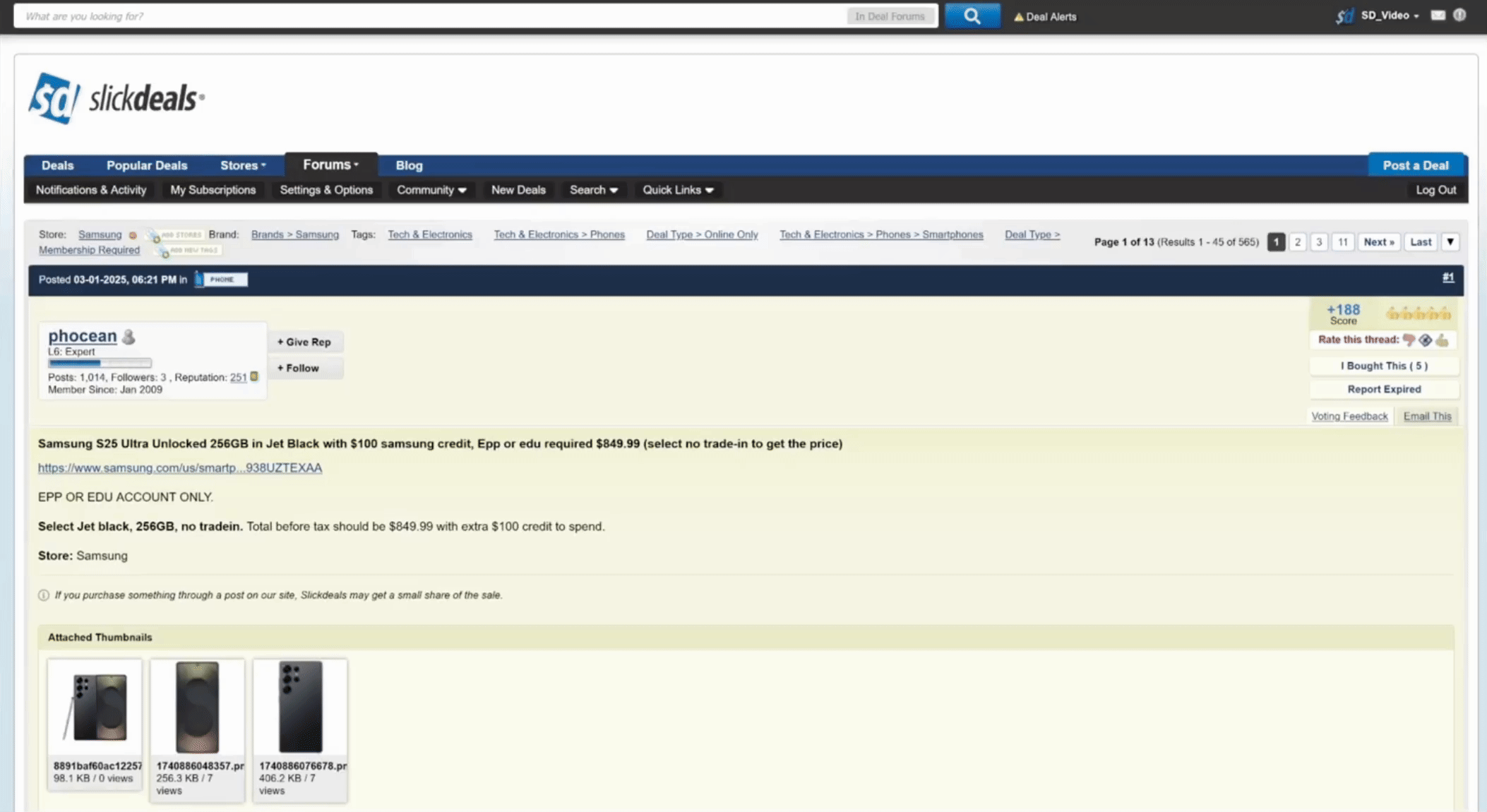Click phocean's offline user status icon
The image size is (1487, 812).
[129, 337]
